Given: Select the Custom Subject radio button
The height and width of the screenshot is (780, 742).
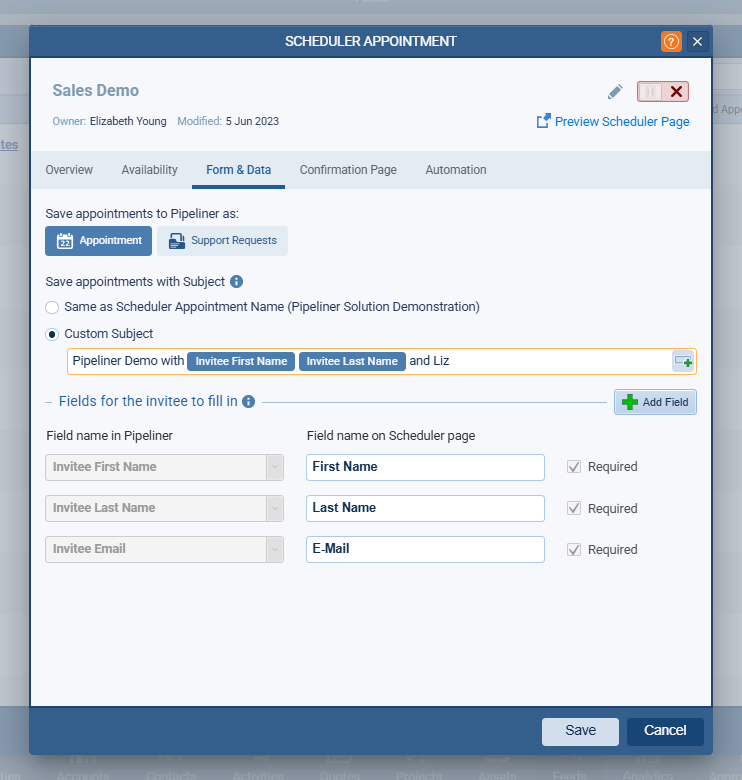Looking at the screenshot, I should (52, 334).
